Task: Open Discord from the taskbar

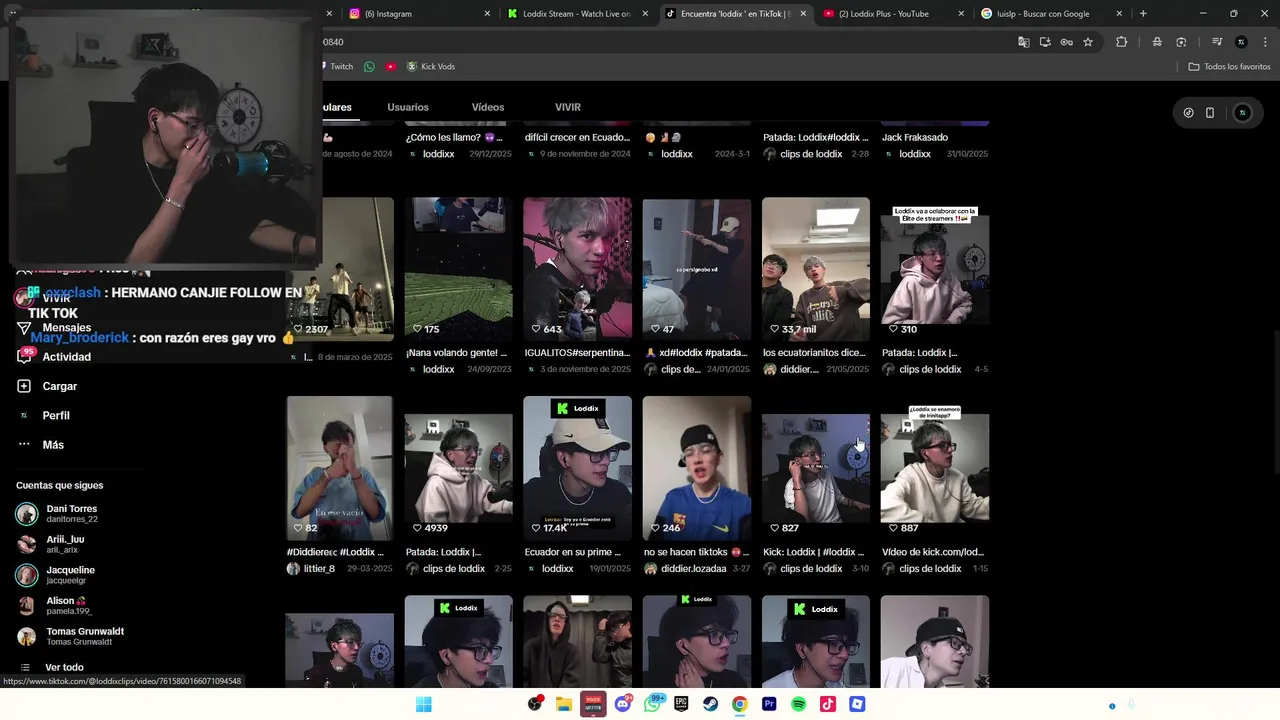Action: tap(623, 704)
